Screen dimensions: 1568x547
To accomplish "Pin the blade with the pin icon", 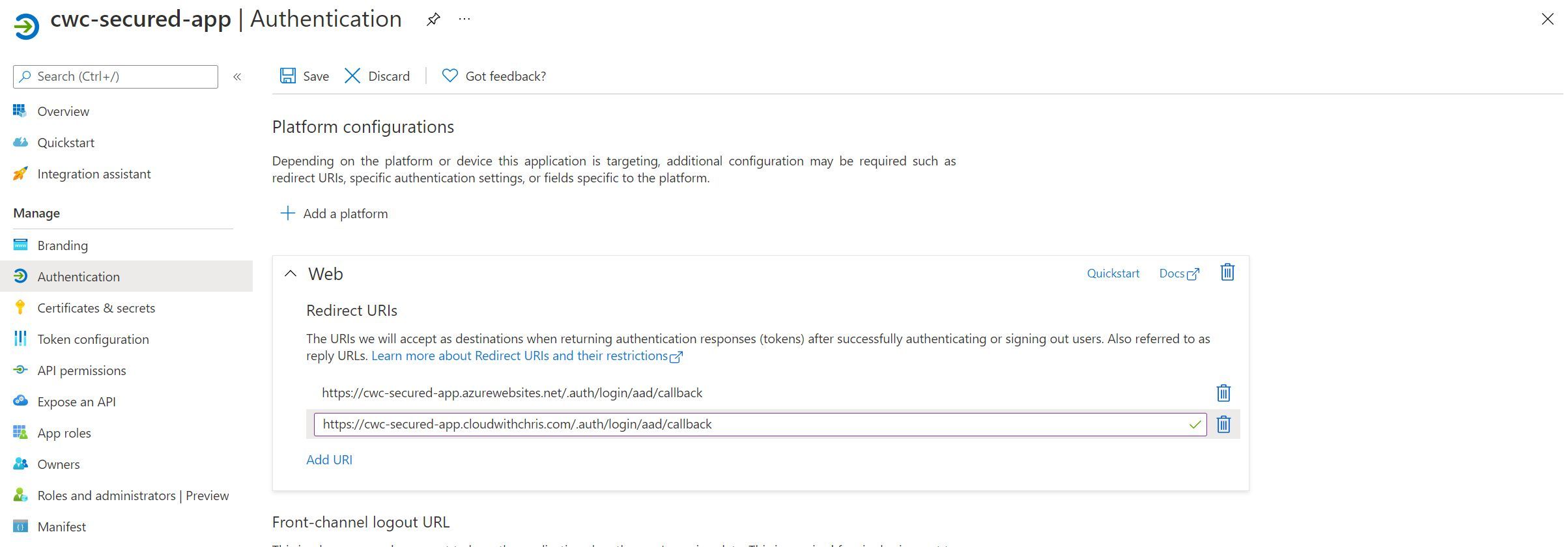I will point(433,20).
